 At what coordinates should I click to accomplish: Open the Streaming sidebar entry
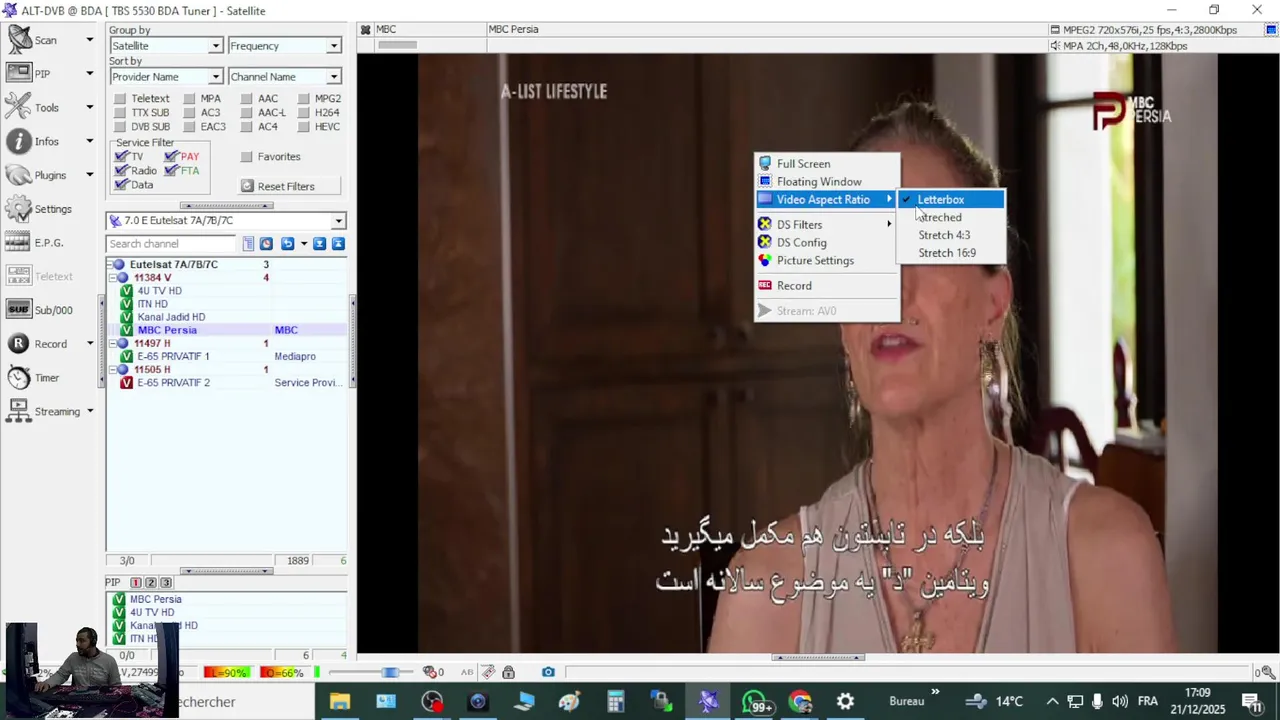pyautogui.click(x=48, y=411)
